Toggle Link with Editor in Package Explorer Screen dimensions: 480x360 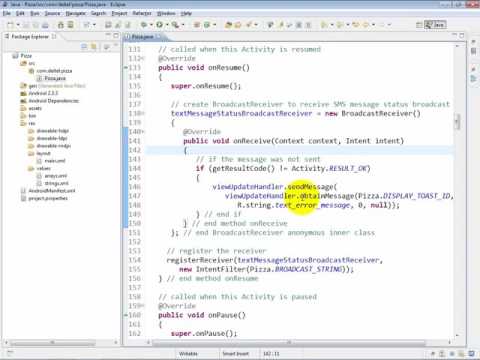click(x=94, y=47)
